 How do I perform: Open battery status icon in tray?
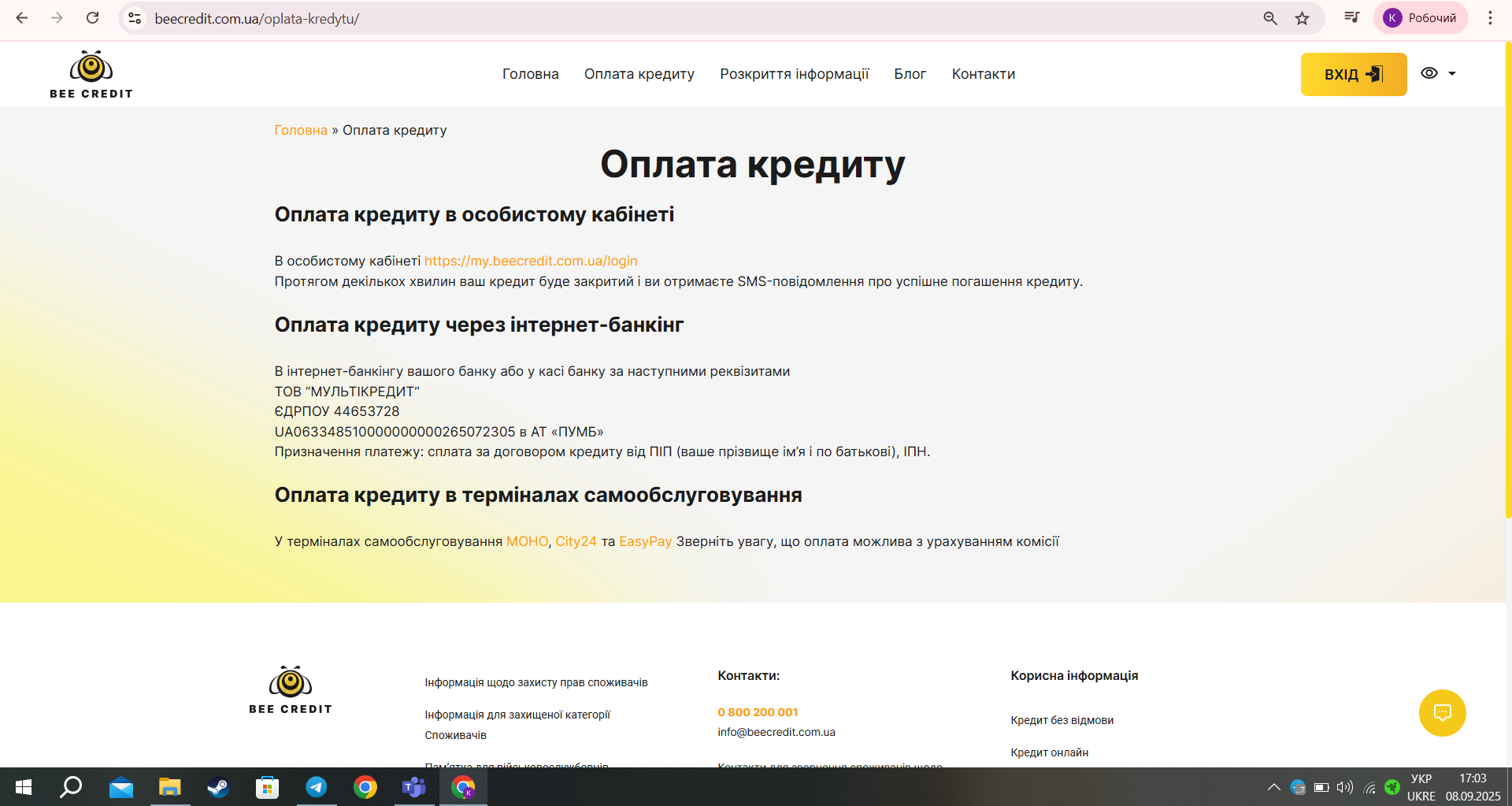(1321, 787)
